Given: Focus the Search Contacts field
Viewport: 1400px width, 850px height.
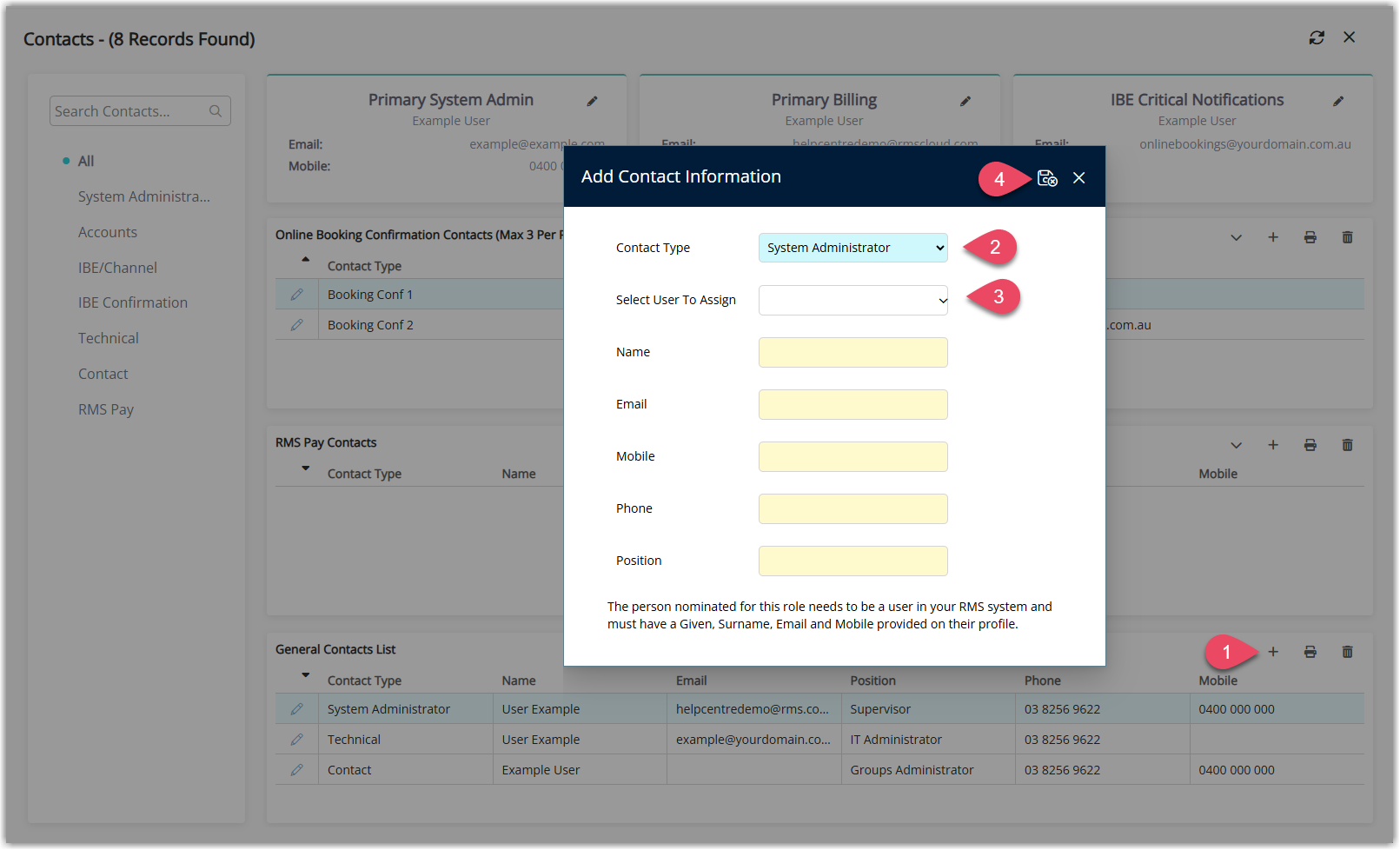Looking at the screenshot, I should click(x=140, y=111).
